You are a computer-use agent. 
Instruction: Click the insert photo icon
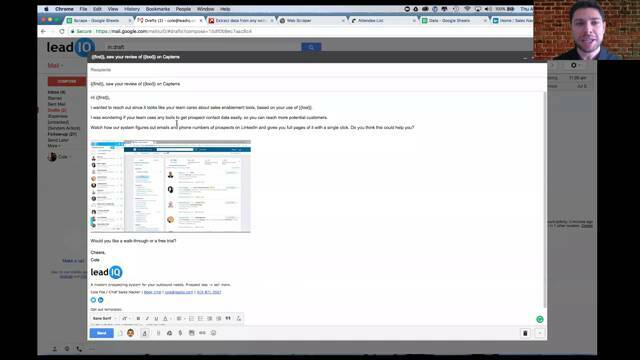click(x=191, y=333)
